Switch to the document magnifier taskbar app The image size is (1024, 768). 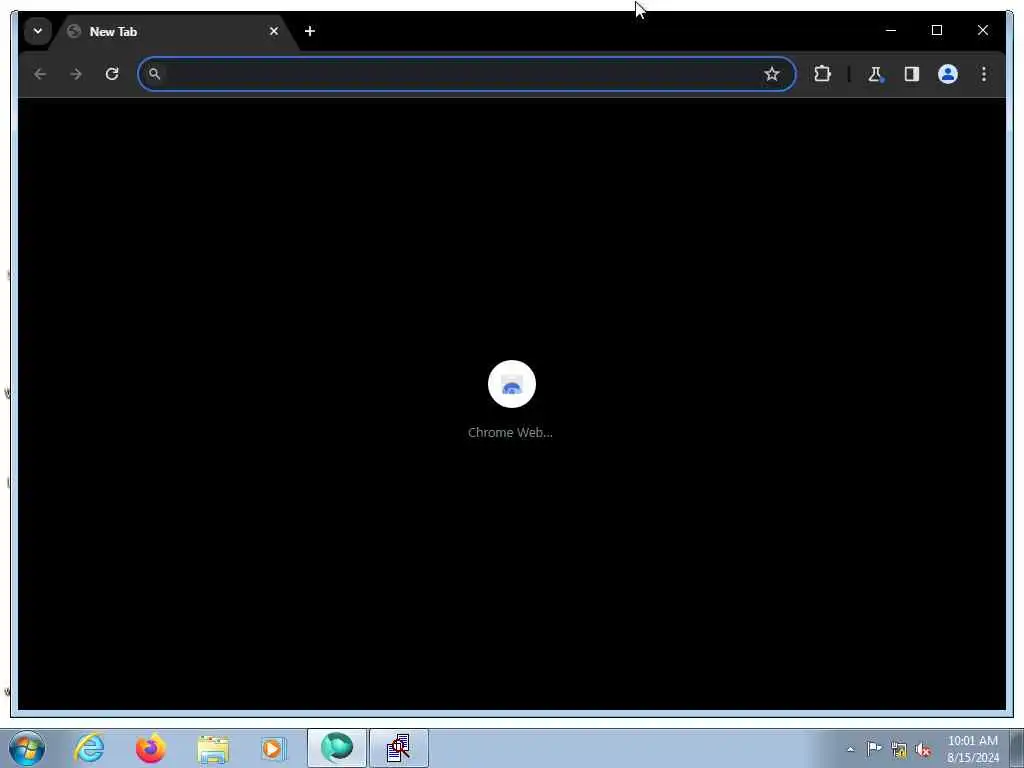[x=398, y=748]
